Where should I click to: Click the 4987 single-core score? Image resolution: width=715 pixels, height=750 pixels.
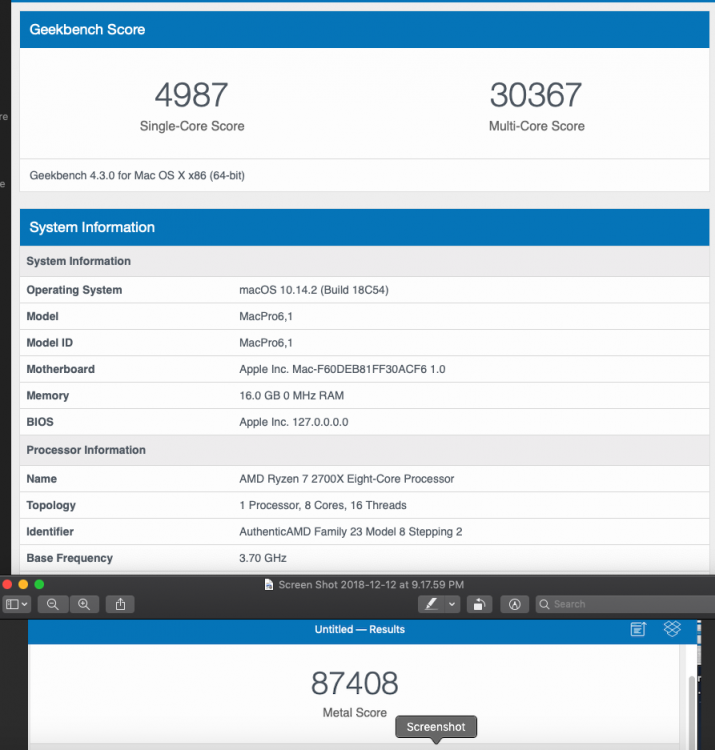[x=191, y=95]
